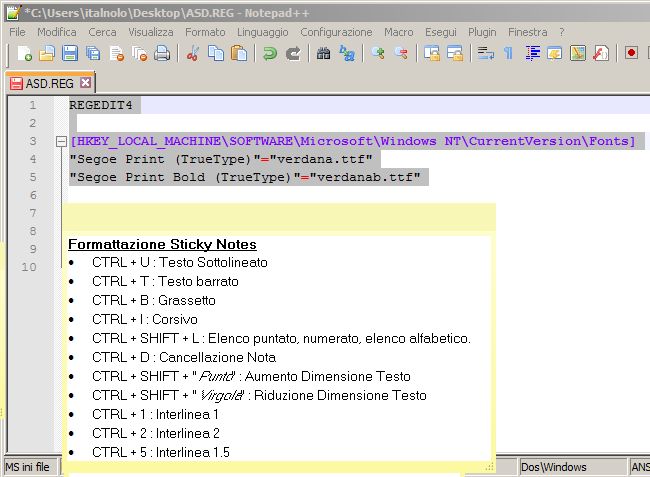
Task: Click the CTRL + SHIFT + L Elenco puntato line
Action: (x=281, y=339)
